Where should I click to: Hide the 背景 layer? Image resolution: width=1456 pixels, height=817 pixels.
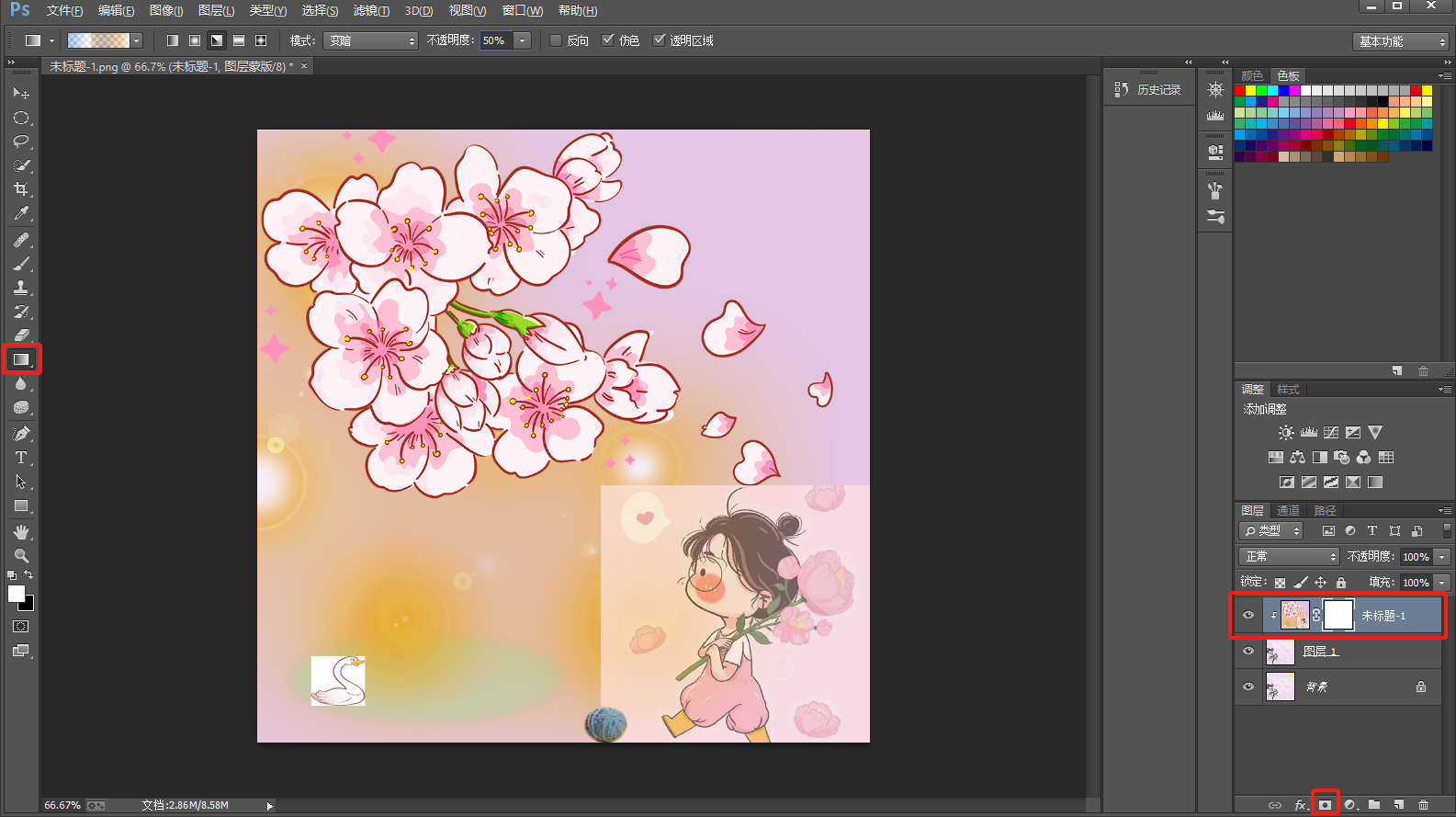coord(1248,687)
